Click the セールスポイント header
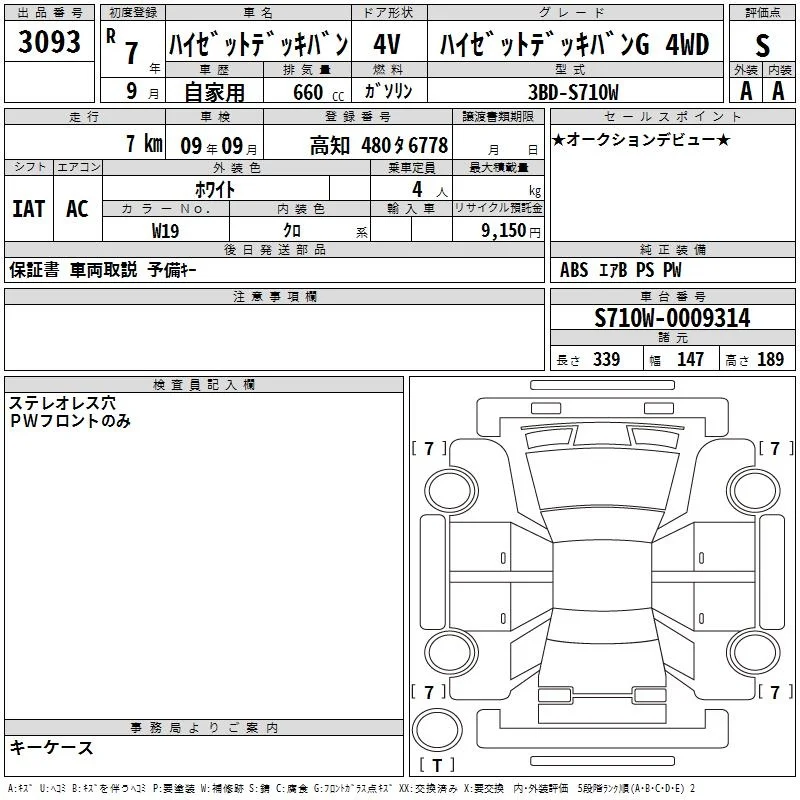 point(672,116)
